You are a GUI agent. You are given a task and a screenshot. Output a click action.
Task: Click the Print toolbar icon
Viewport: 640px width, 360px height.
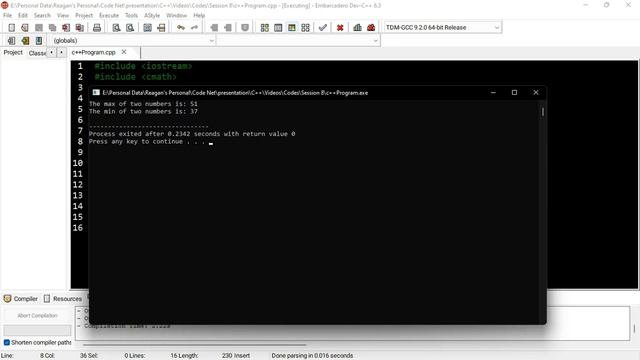tap(97, 28)
